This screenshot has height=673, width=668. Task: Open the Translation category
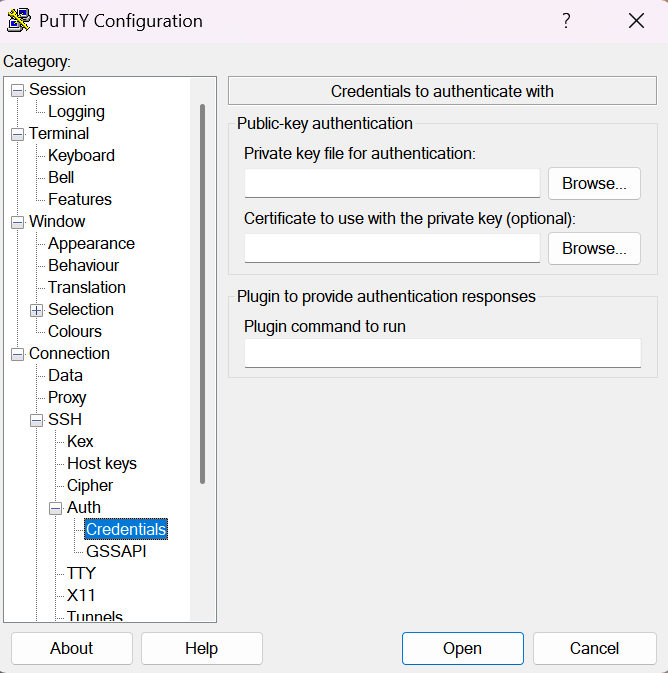tap(87, 287)
